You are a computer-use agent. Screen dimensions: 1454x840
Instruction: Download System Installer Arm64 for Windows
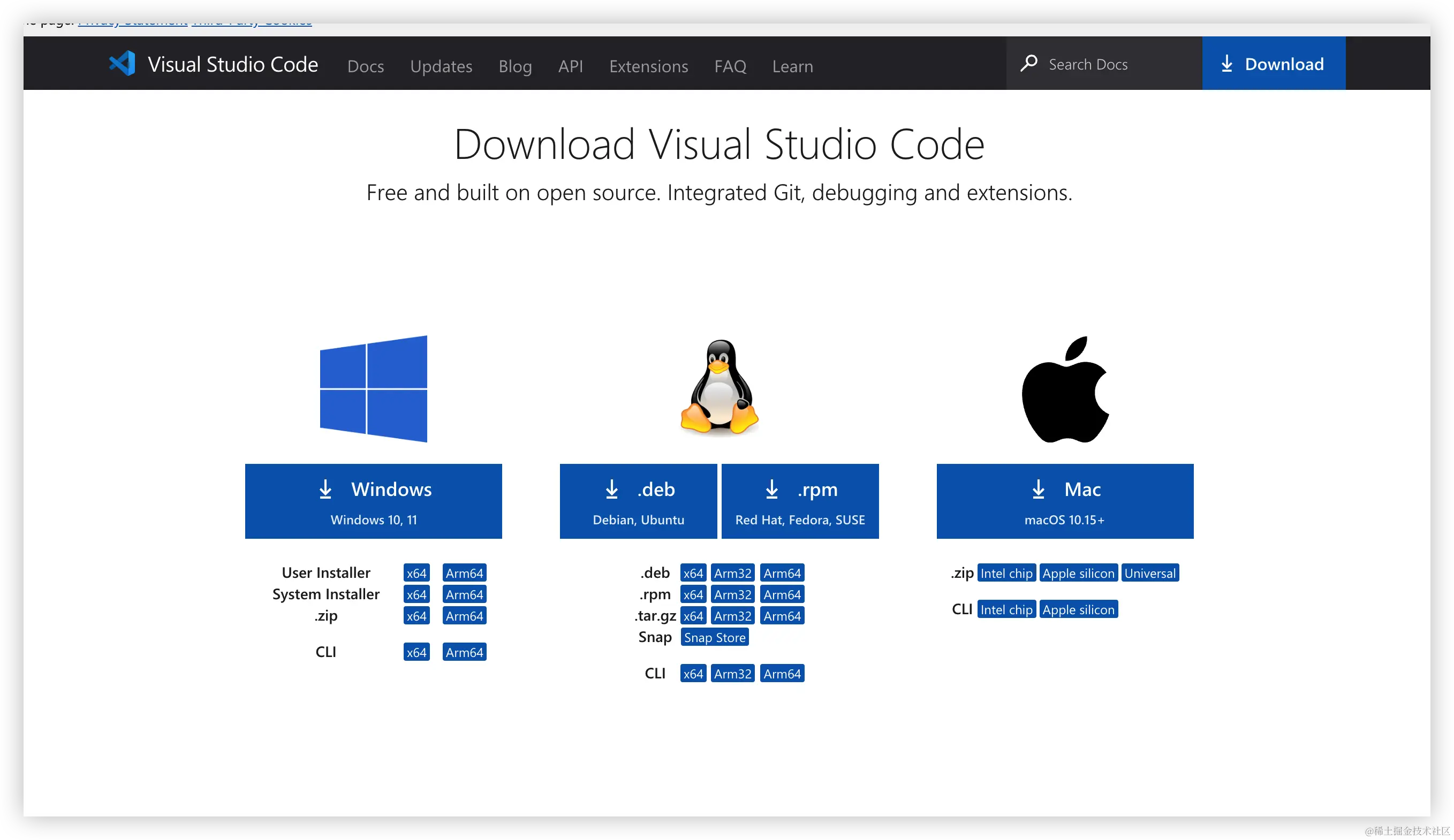(x=464, y=594)
